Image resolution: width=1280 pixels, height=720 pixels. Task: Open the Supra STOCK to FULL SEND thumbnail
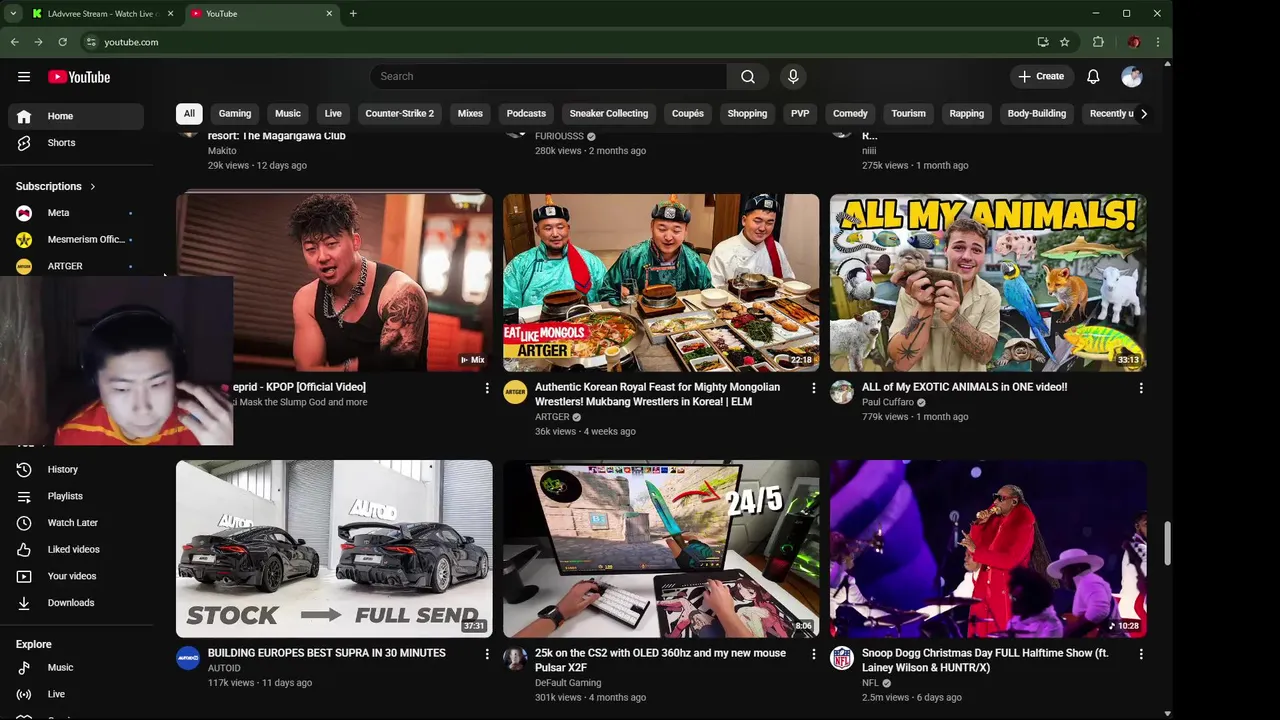[x=334, y=549]
